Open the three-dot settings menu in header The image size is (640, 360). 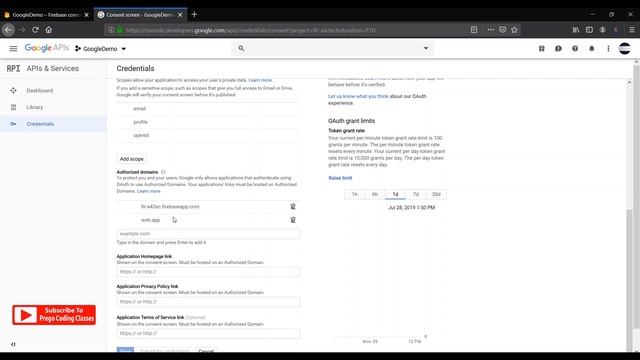608,49
